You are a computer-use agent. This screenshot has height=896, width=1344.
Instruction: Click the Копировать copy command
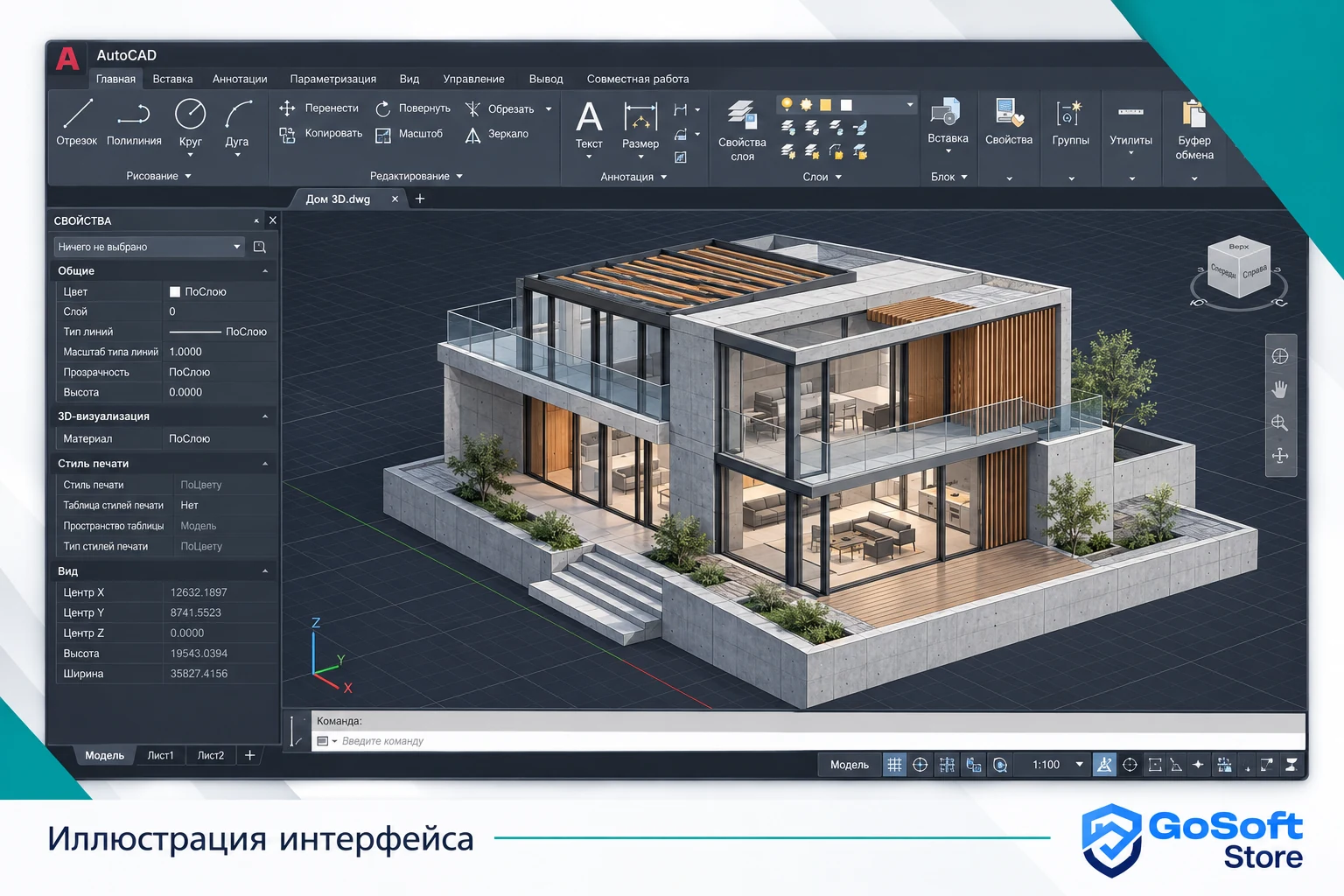click(320, 134)
